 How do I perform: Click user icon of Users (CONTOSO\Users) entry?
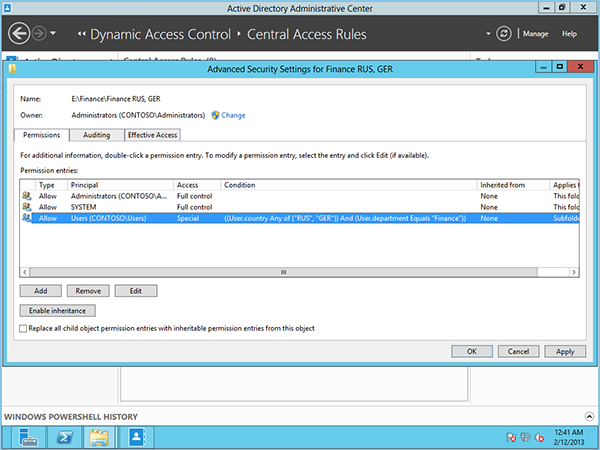26,218
